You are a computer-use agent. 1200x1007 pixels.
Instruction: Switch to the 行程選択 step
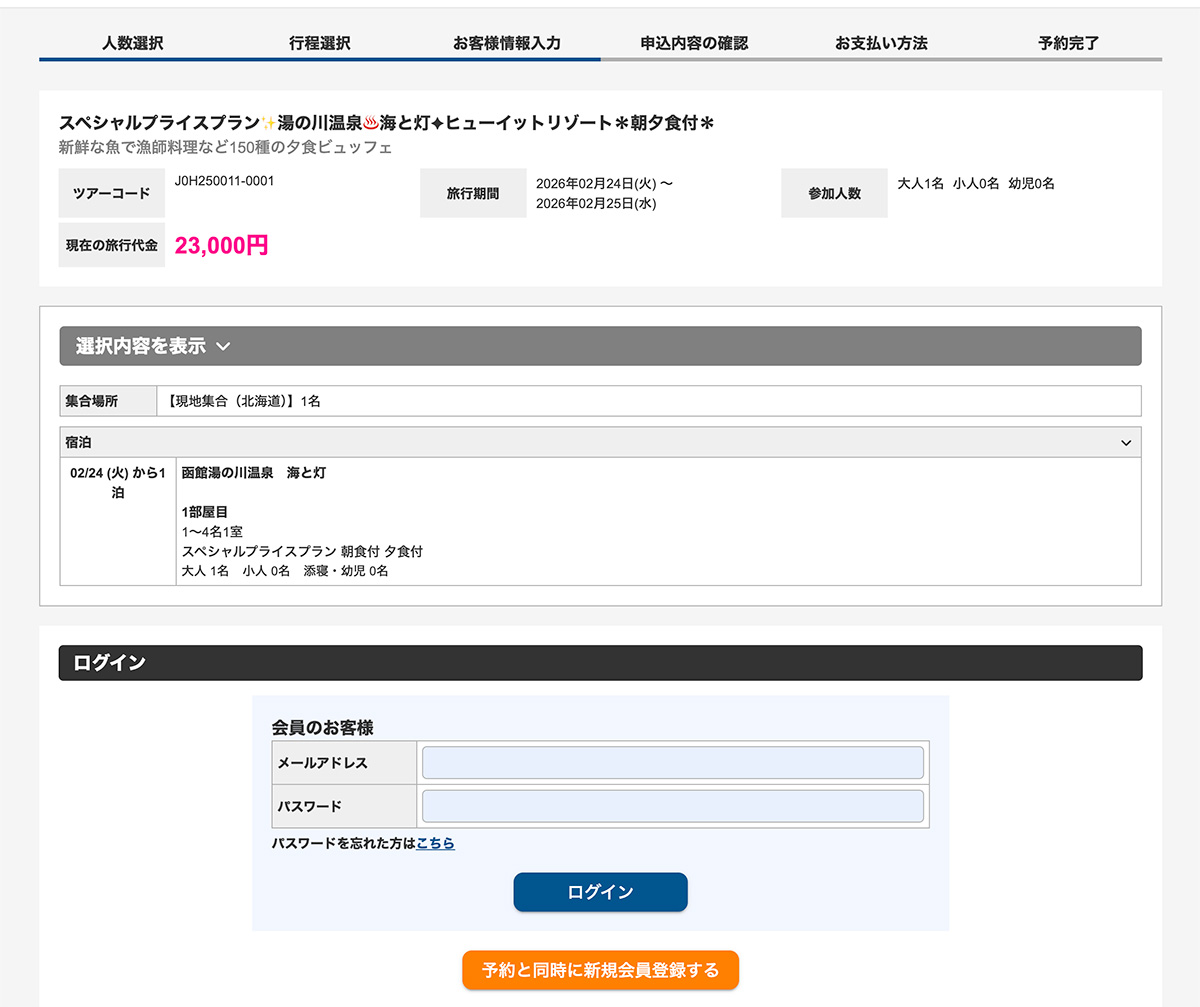coord(320,43)
